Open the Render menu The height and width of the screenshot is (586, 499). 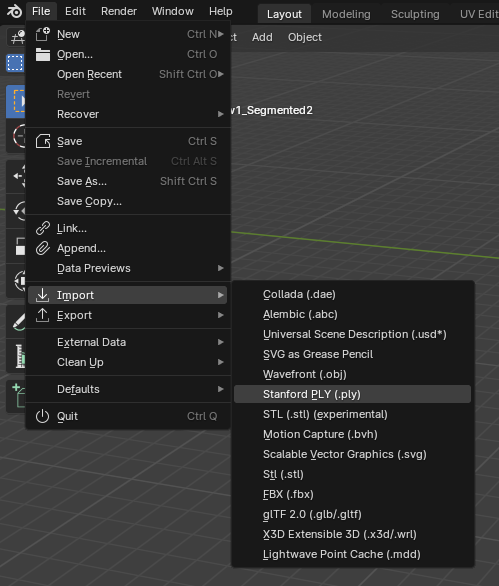pyautogui.click(x=119, y=11)
